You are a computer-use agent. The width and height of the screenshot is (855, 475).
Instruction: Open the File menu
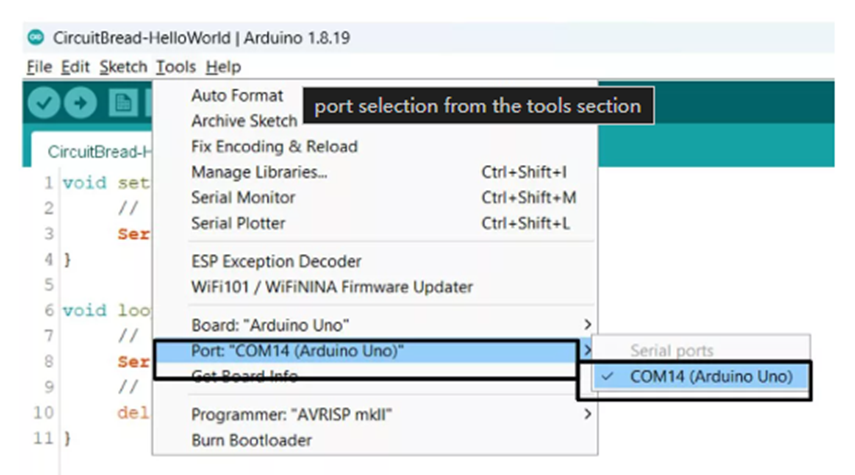39,67
